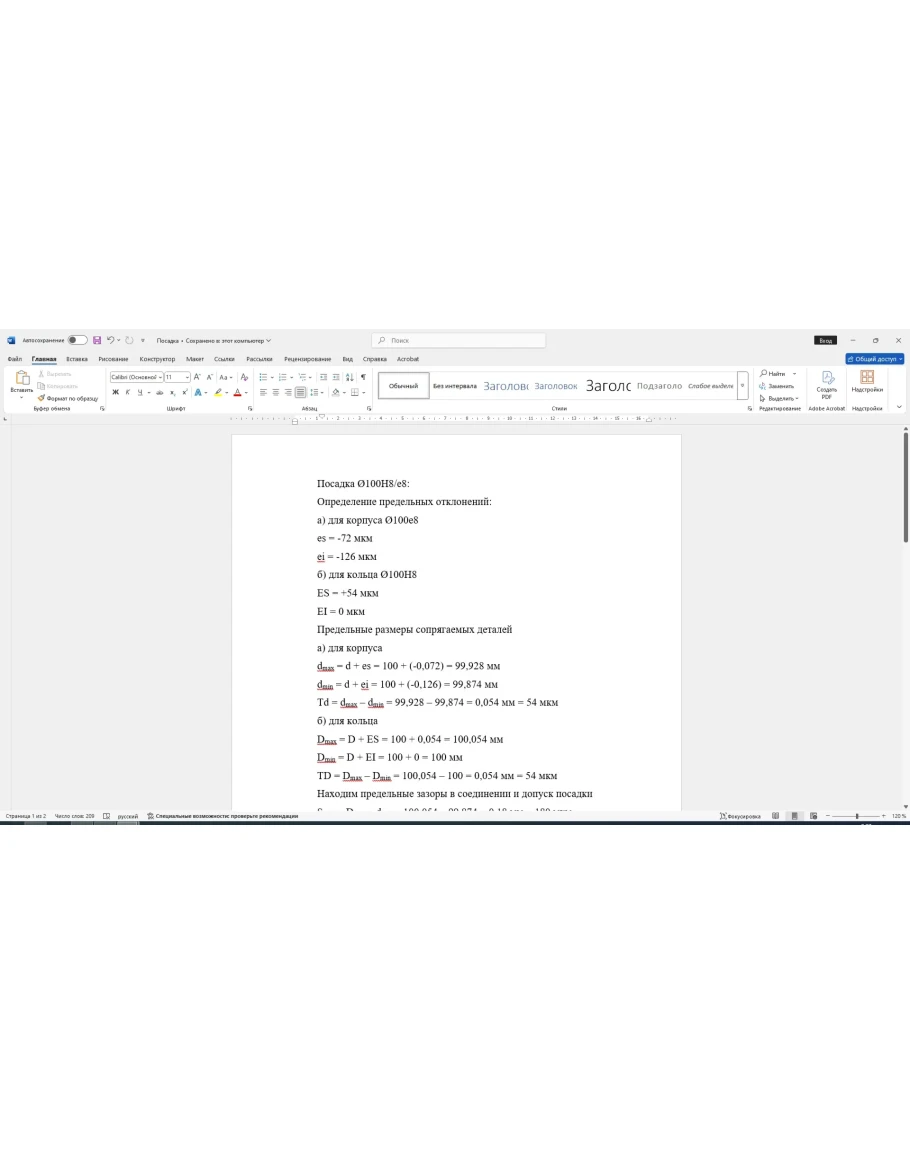Click the red font color swatch
The height and width of the screenshot is (1155, 910).
pos(237,392)
